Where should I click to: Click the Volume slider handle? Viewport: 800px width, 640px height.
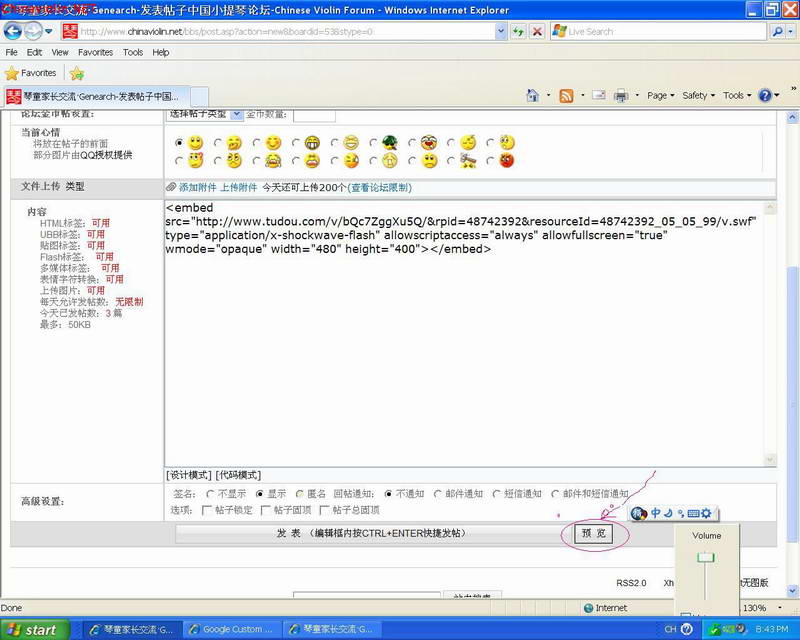point(706,557)
